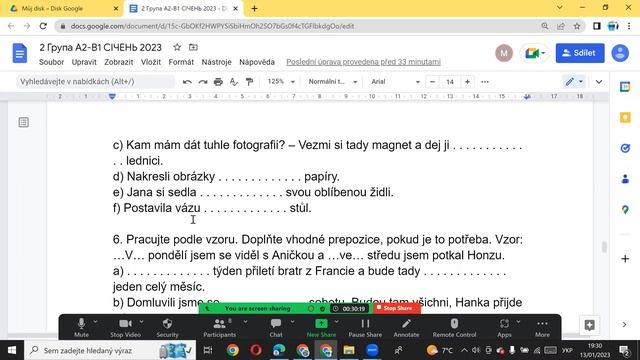Click Zoom Remote Control

pos(454,328)
